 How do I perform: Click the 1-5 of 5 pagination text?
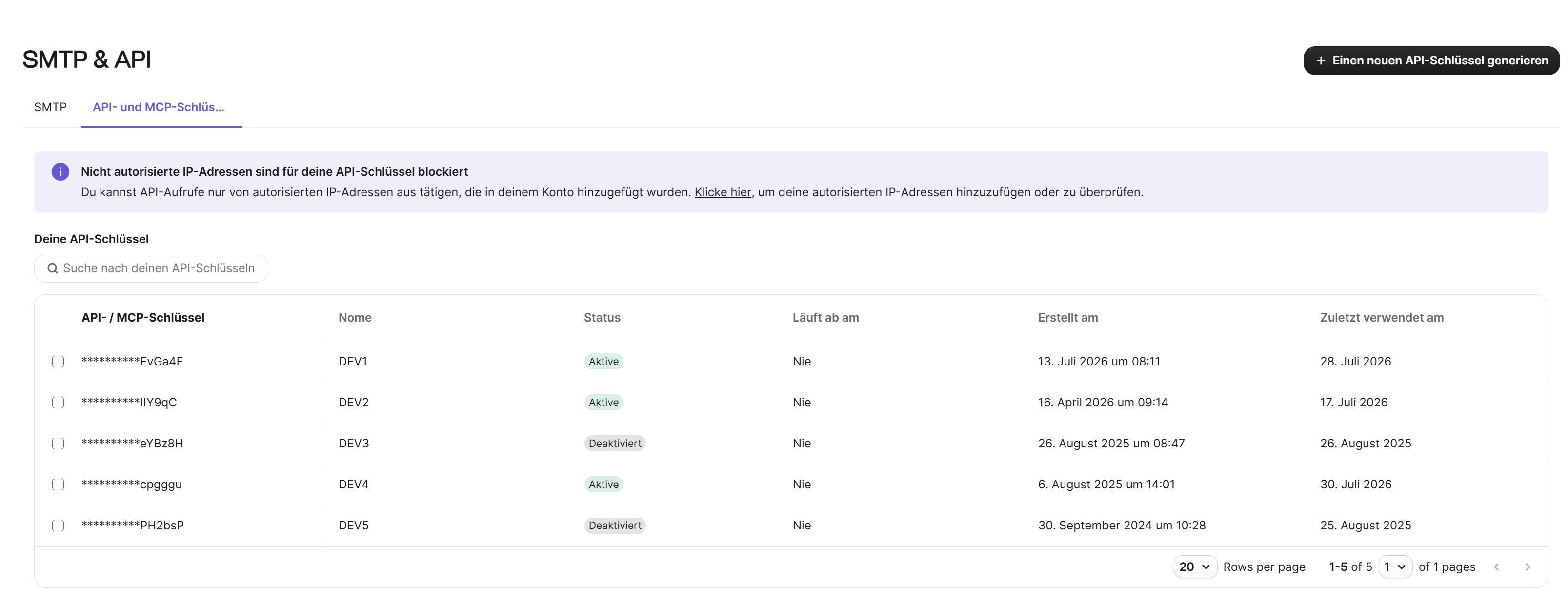(x=1350, y=567)
